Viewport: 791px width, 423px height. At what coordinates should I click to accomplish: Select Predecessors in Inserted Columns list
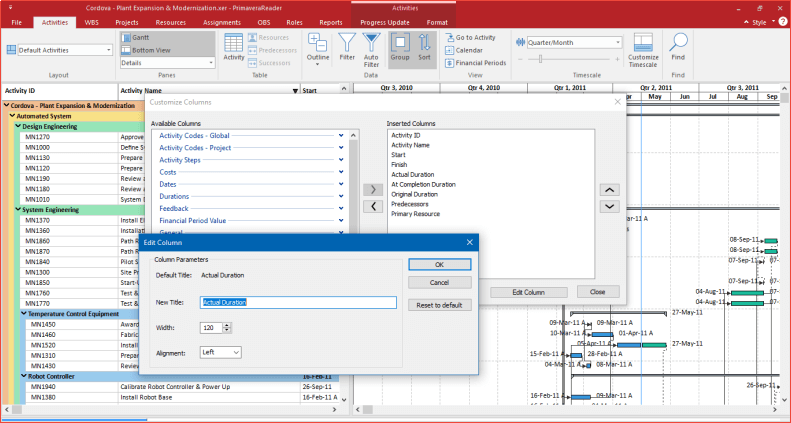[x=410, y=204]
